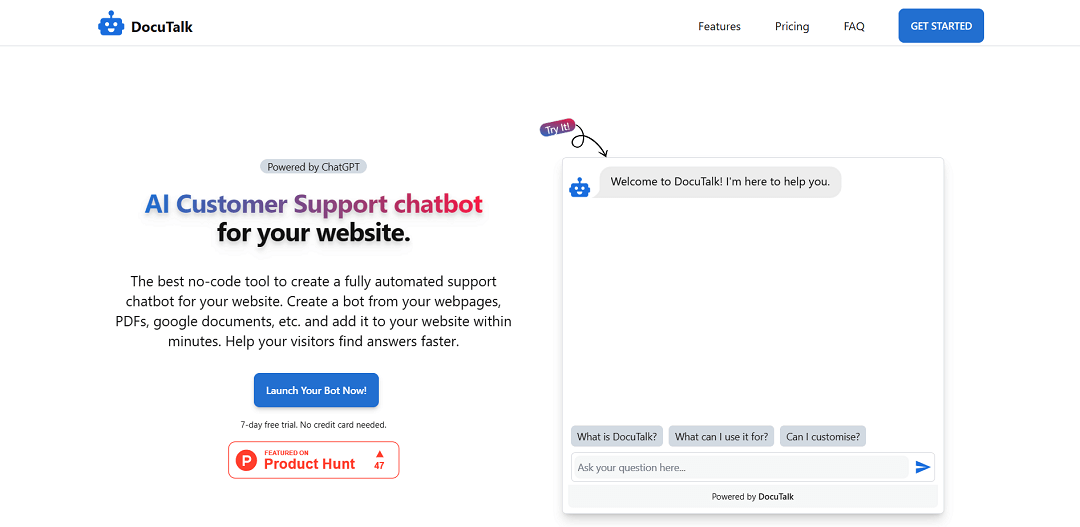Choose the 'What is DocuTalk?' suggestion chip
1080x527 pixels.
[616, 436]
